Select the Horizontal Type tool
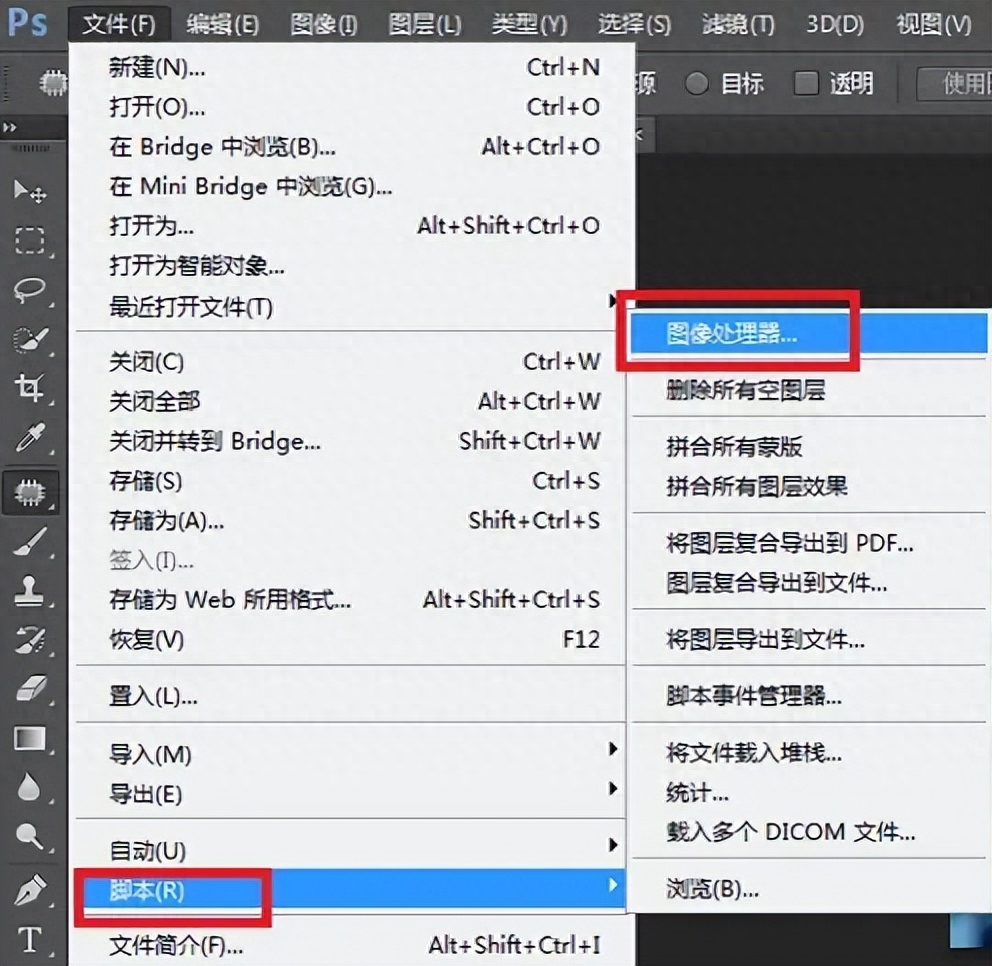The image size is (992, 966). point(30,939)
